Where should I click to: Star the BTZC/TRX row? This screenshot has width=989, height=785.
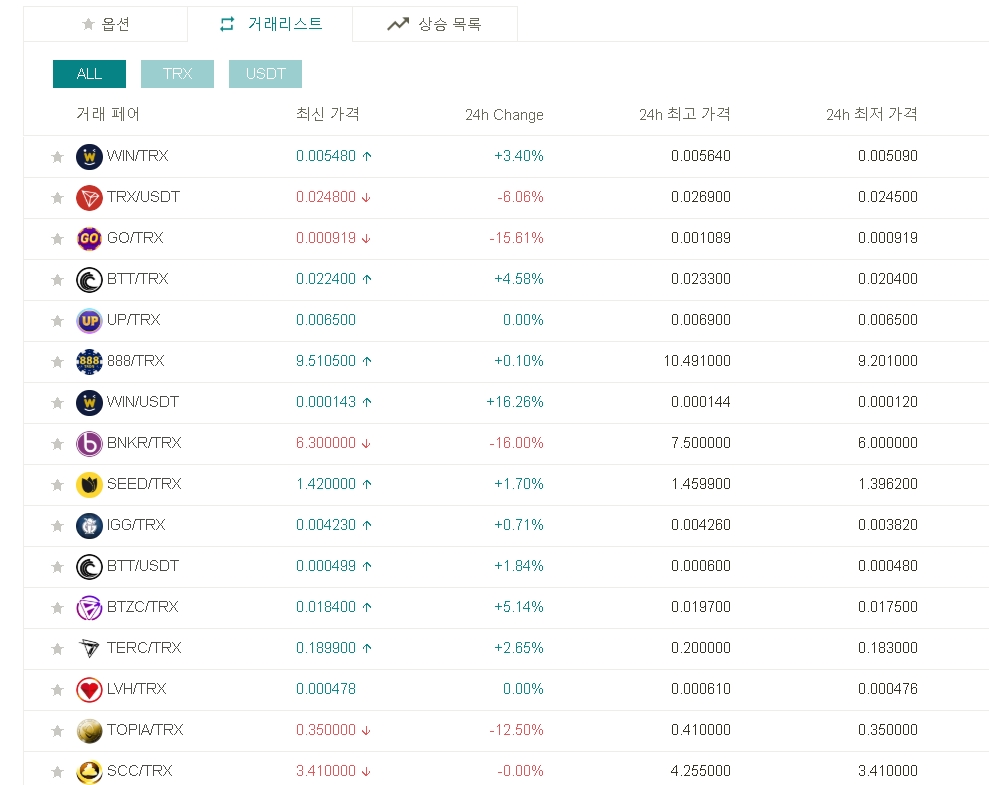tap(57, 607)
